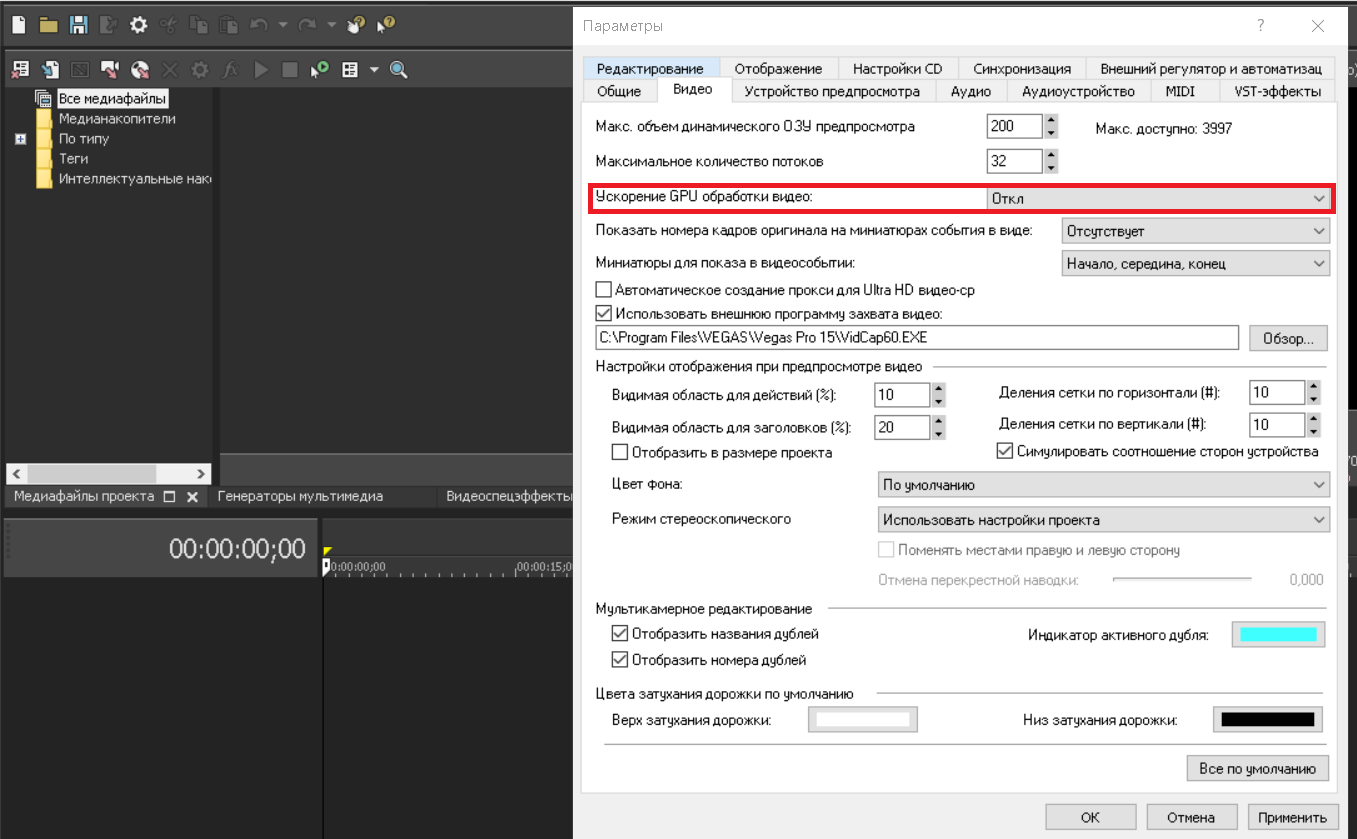Click the help question mark in the dialog title bar
The image size is (1357, 839).
pyautogui.click(x=1261, y=25)
